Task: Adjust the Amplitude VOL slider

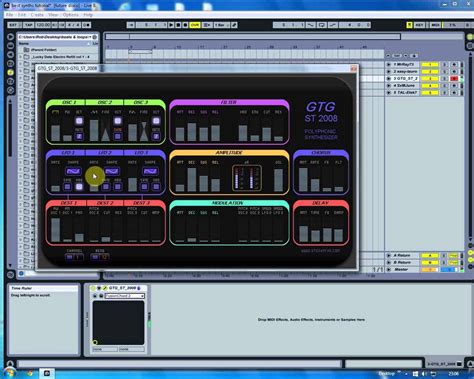Action: pyautogui.click(x=278, y=179)
